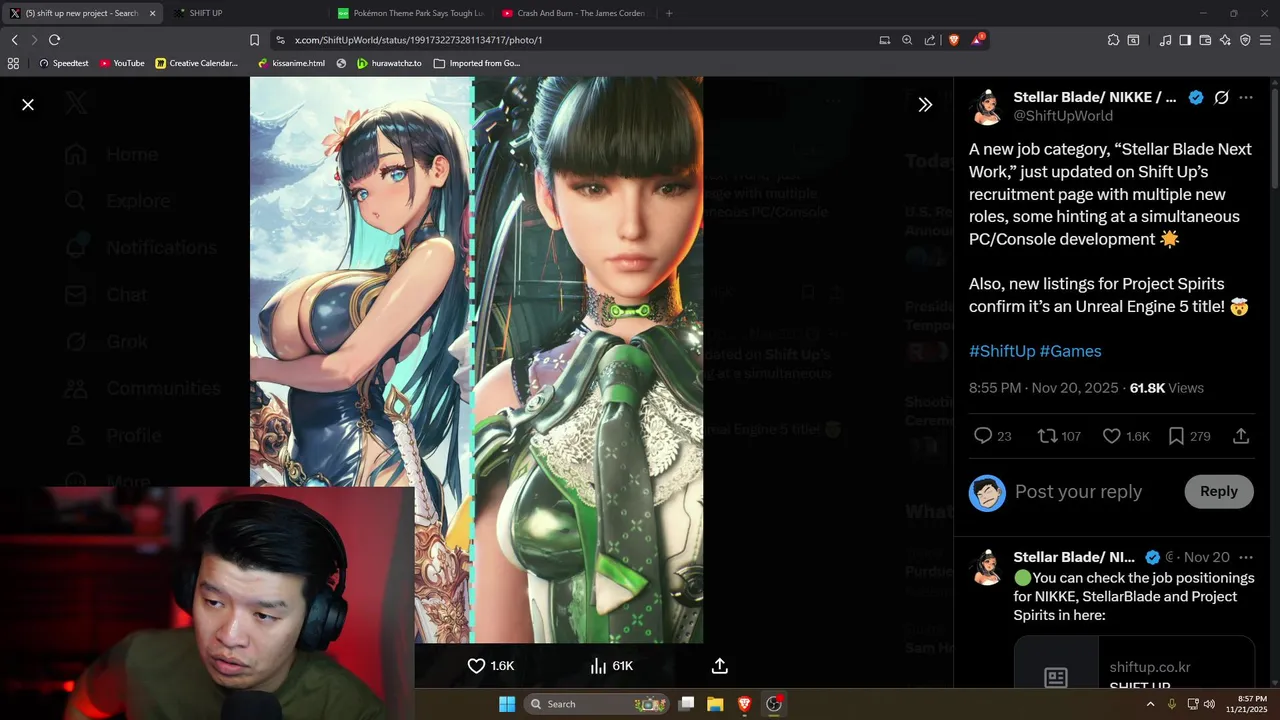Click the tweet timestamp 8:55 PM Nov 20, 2025

[x=1044, y=388]
